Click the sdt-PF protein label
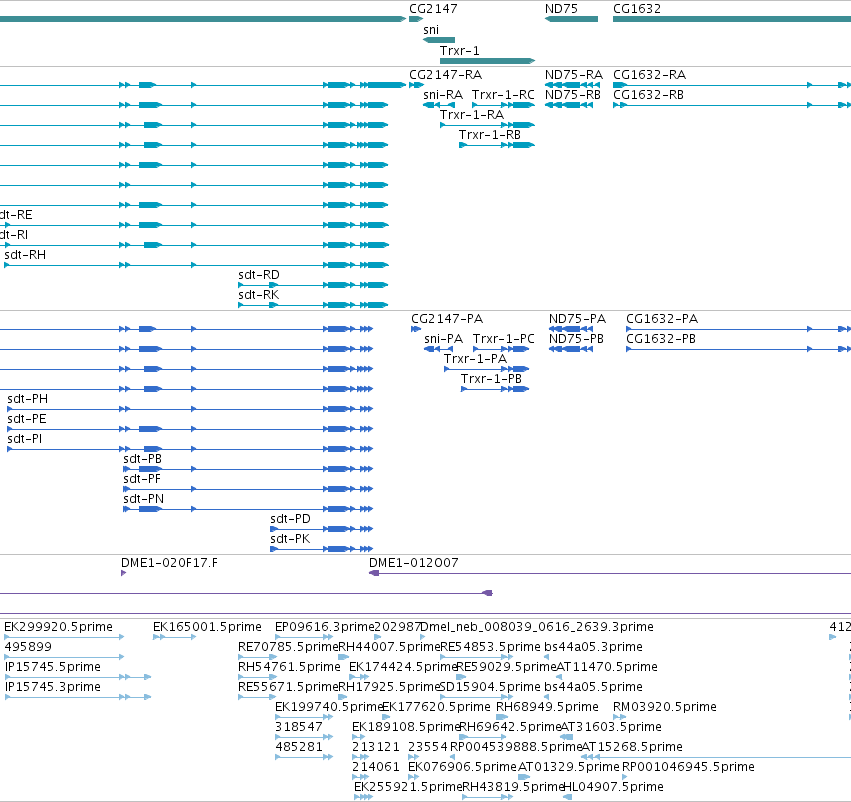The width and height of the screenshot is (851, 802). (x=142, y=479)
